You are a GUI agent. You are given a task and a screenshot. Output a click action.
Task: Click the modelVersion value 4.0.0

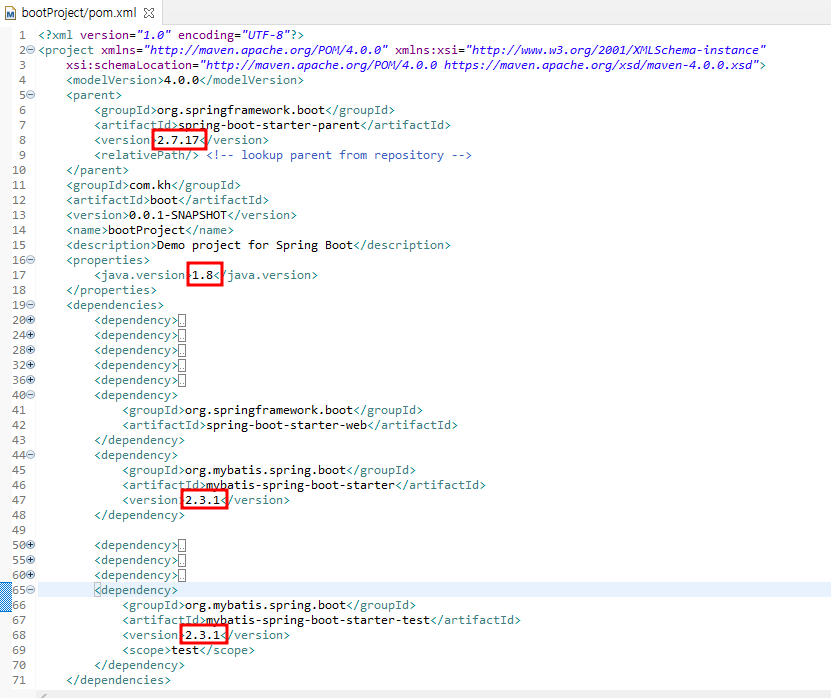[x=181, y=80]
